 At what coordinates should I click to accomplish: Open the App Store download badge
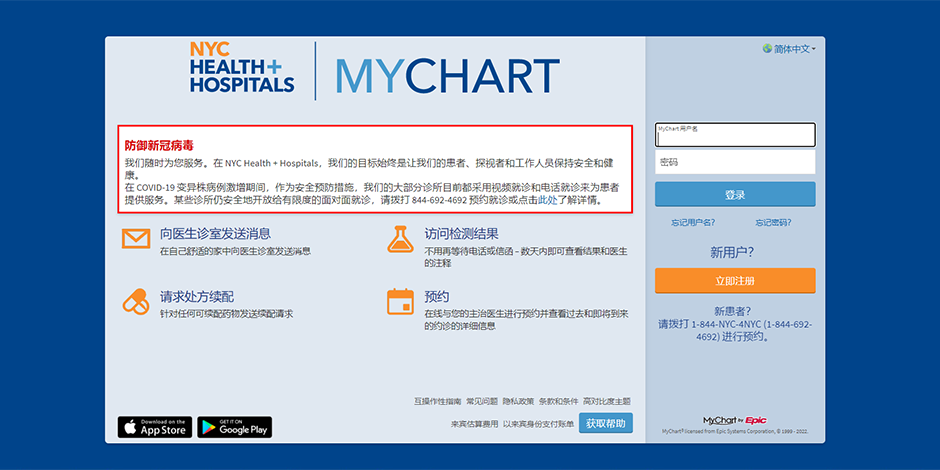click(x=155, y=427)
